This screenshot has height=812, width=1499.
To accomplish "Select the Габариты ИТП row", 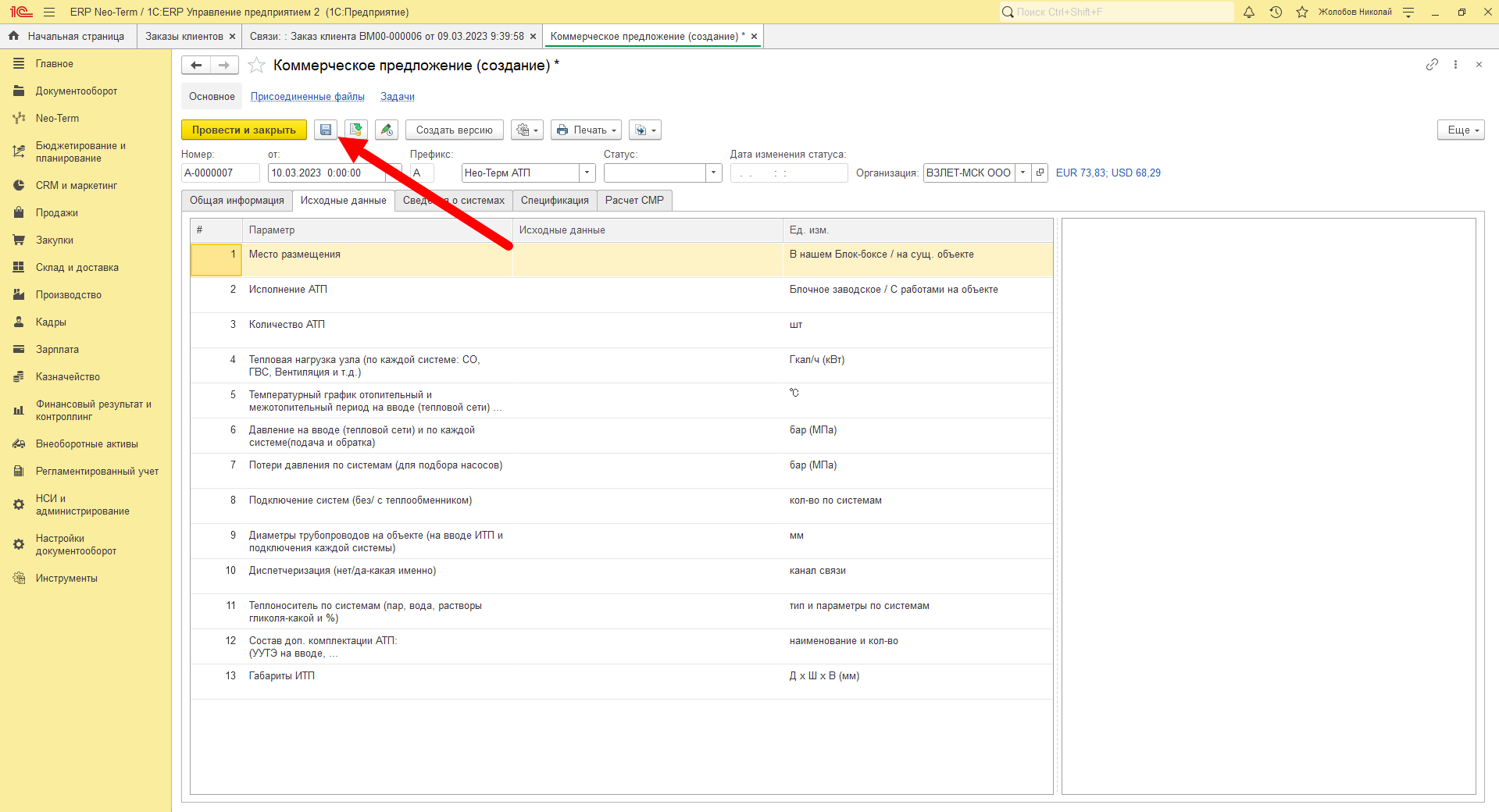I will 622,682.
